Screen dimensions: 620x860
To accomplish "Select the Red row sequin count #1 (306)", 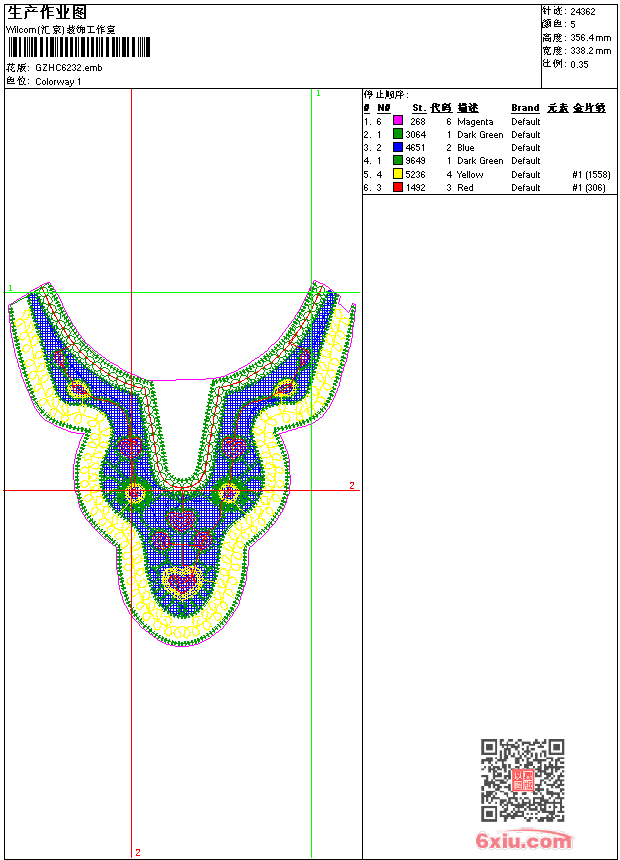I will point(590,187).
